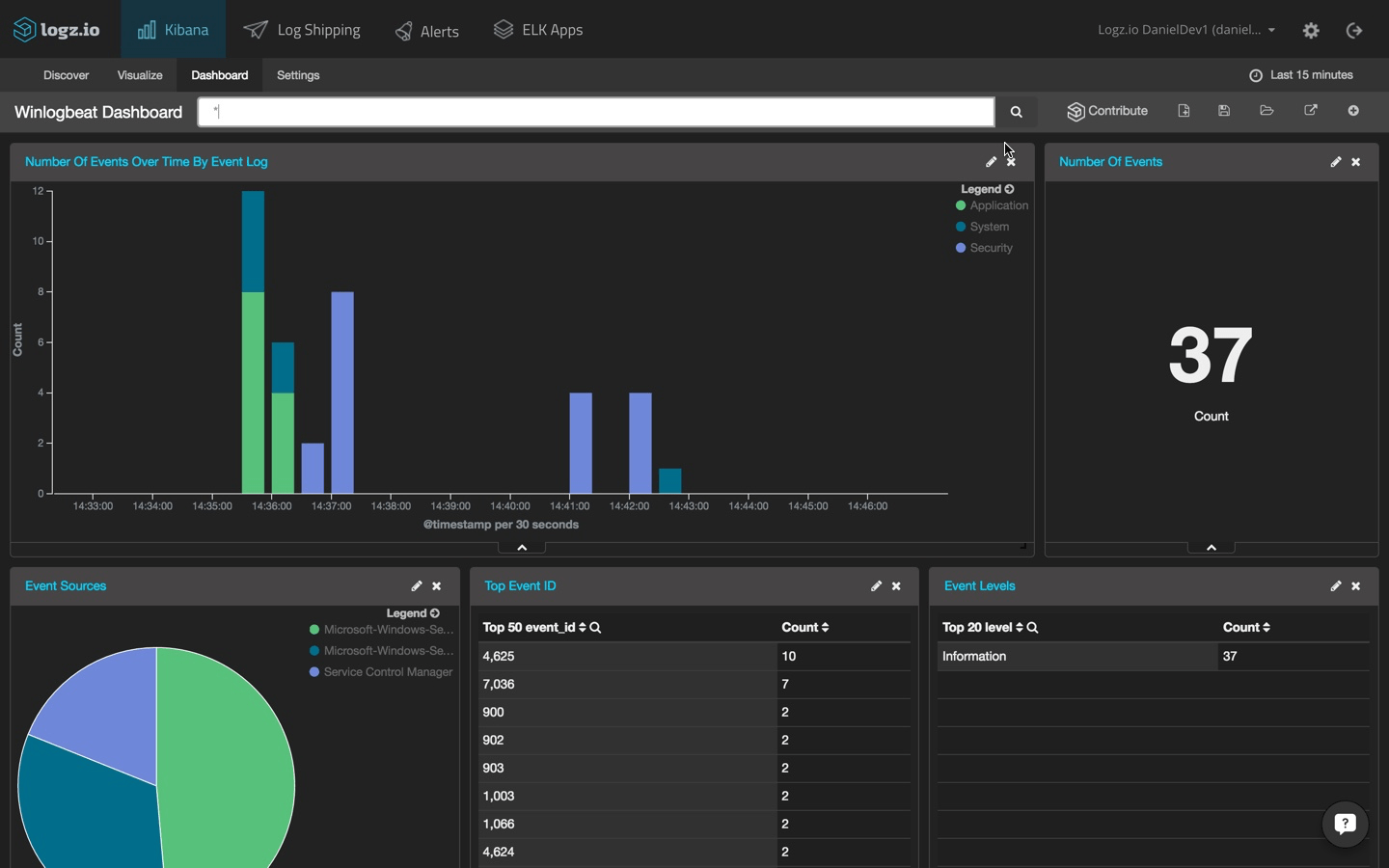Open a saved dashboard
1389x868 pixels.
(x=1266, y=111)
